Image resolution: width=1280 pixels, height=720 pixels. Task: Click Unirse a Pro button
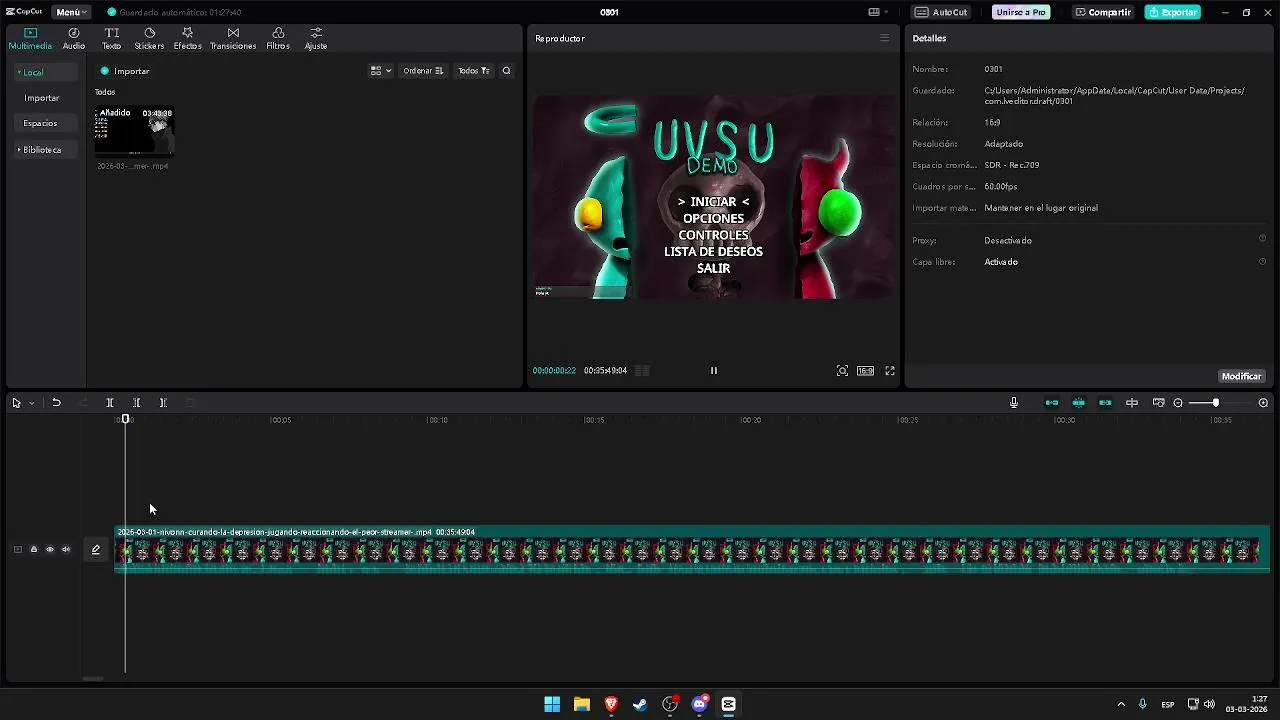click(x=1021, y=12)
